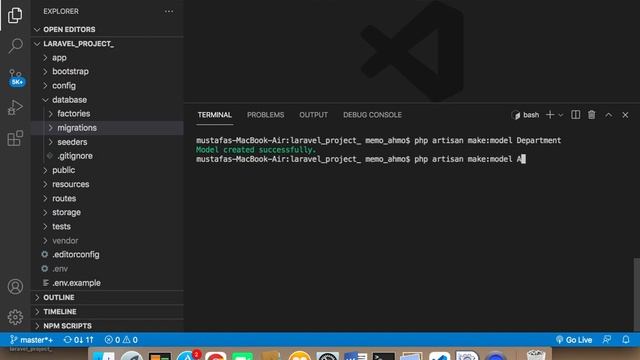Open the notifications bell icon
The image size is (640, 360).
(x=626, y=340)
